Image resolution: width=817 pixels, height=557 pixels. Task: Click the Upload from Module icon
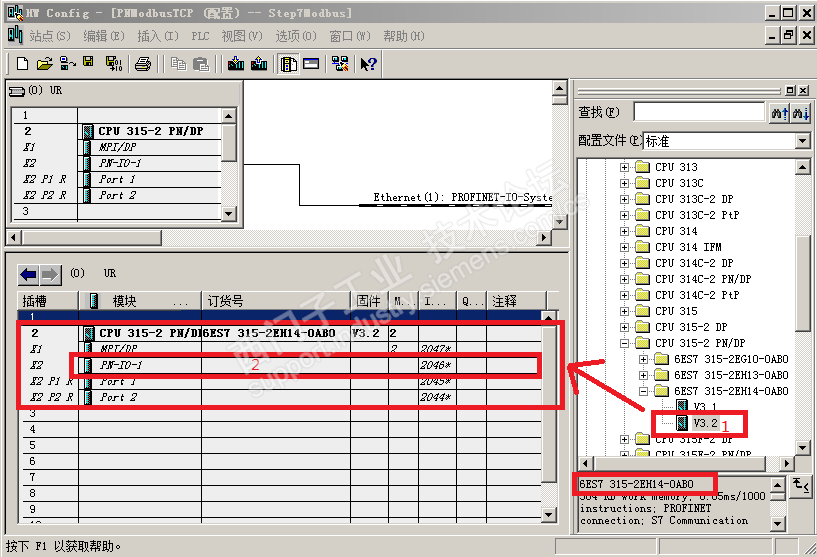click(x=259, y=64)
